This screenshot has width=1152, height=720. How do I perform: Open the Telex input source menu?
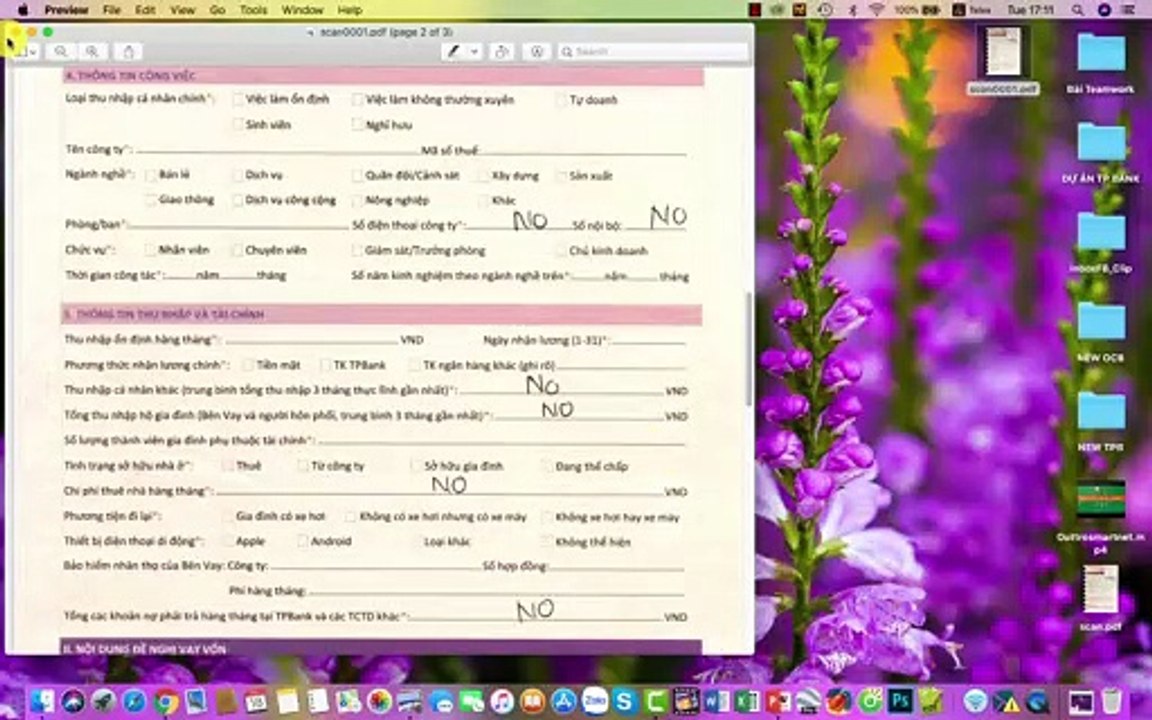[x=971, y=10]
